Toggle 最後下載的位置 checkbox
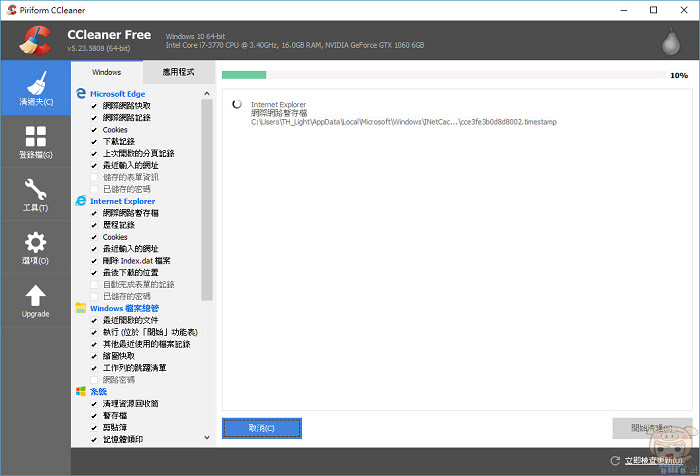Viewport: 700px width, 476px height. (x=94, y=273)
